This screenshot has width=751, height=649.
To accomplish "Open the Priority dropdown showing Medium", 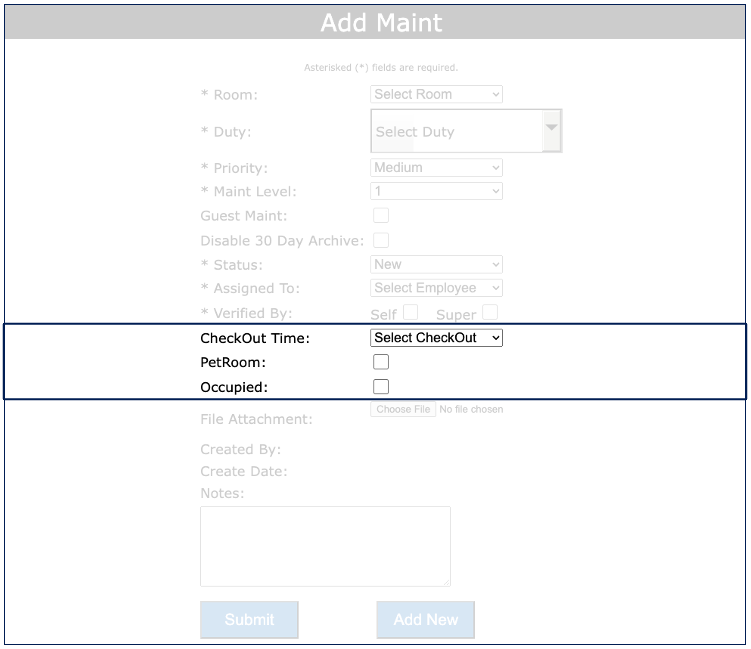I will pos(436,167).
